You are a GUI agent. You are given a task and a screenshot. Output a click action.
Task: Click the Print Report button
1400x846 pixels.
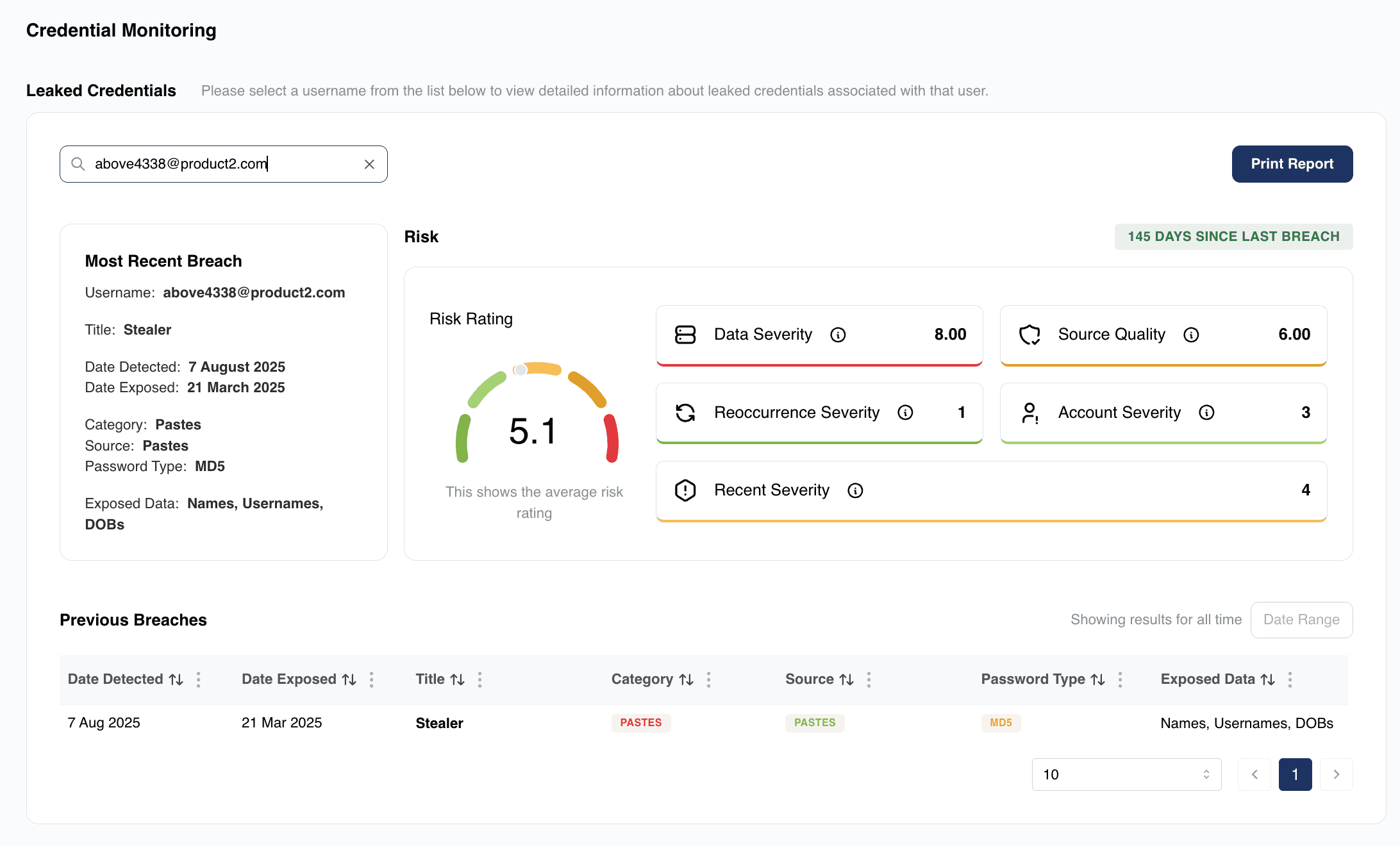pyautogui.click(x=1292, y=164)
